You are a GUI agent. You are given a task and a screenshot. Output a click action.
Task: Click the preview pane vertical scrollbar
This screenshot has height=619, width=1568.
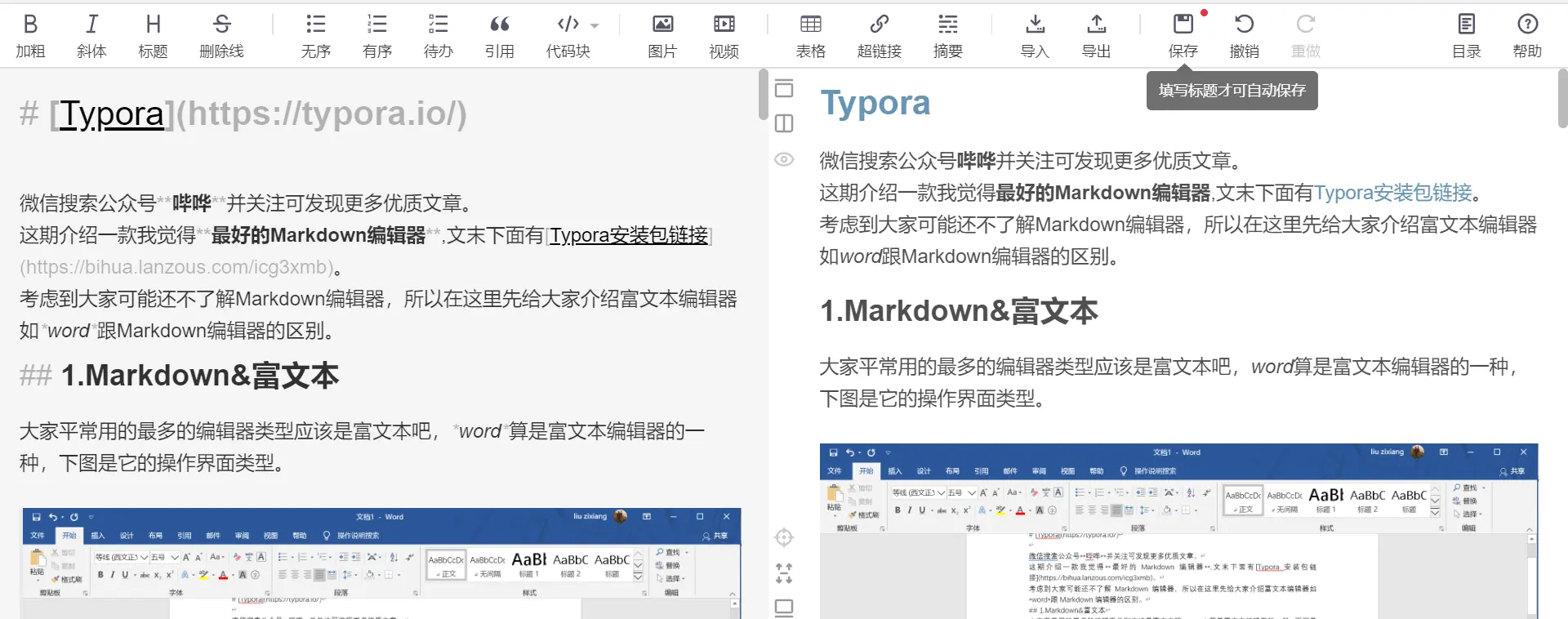1563,98
